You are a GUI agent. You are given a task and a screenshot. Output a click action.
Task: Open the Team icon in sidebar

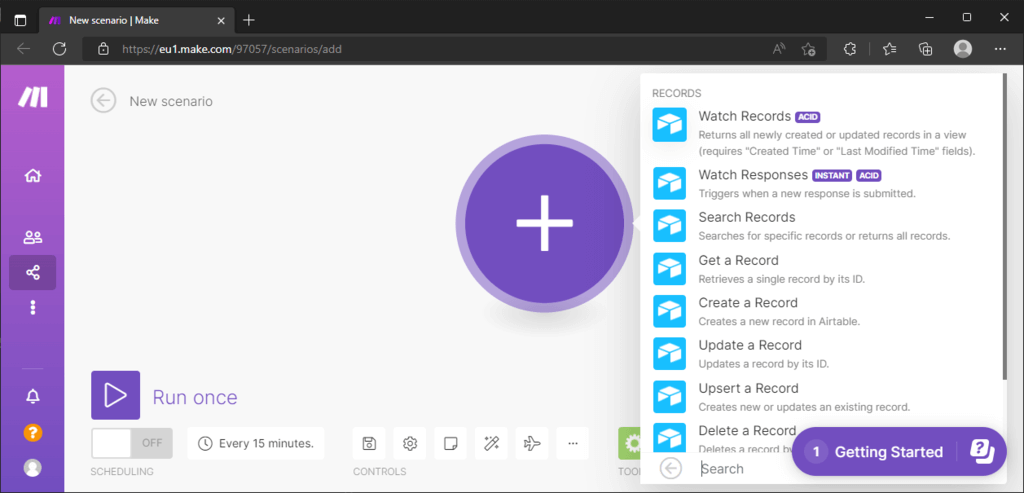(33, 238)
